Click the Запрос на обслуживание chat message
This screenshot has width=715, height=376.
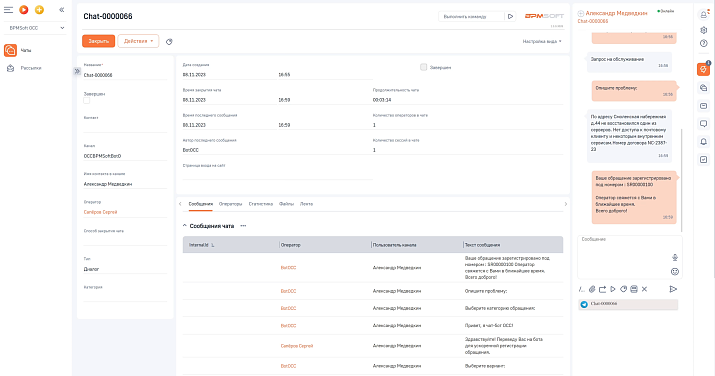coord(629,62)
